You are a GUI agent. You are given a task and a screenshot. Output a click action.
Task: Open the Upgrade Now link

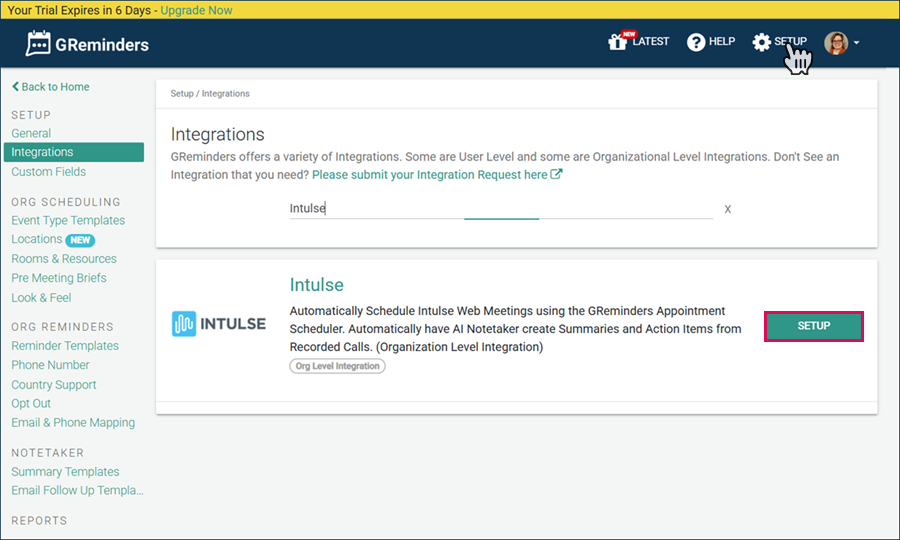(x=196, y=10)
